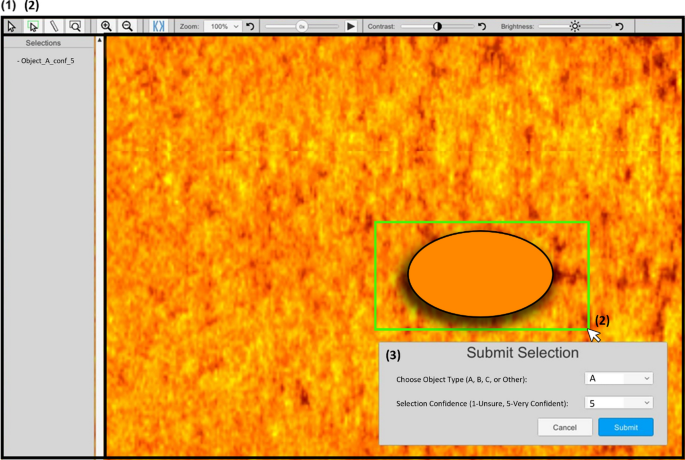Open the Selection Confidence dropdown
This screenshot has width=685, height=460.
pos(618,402)
